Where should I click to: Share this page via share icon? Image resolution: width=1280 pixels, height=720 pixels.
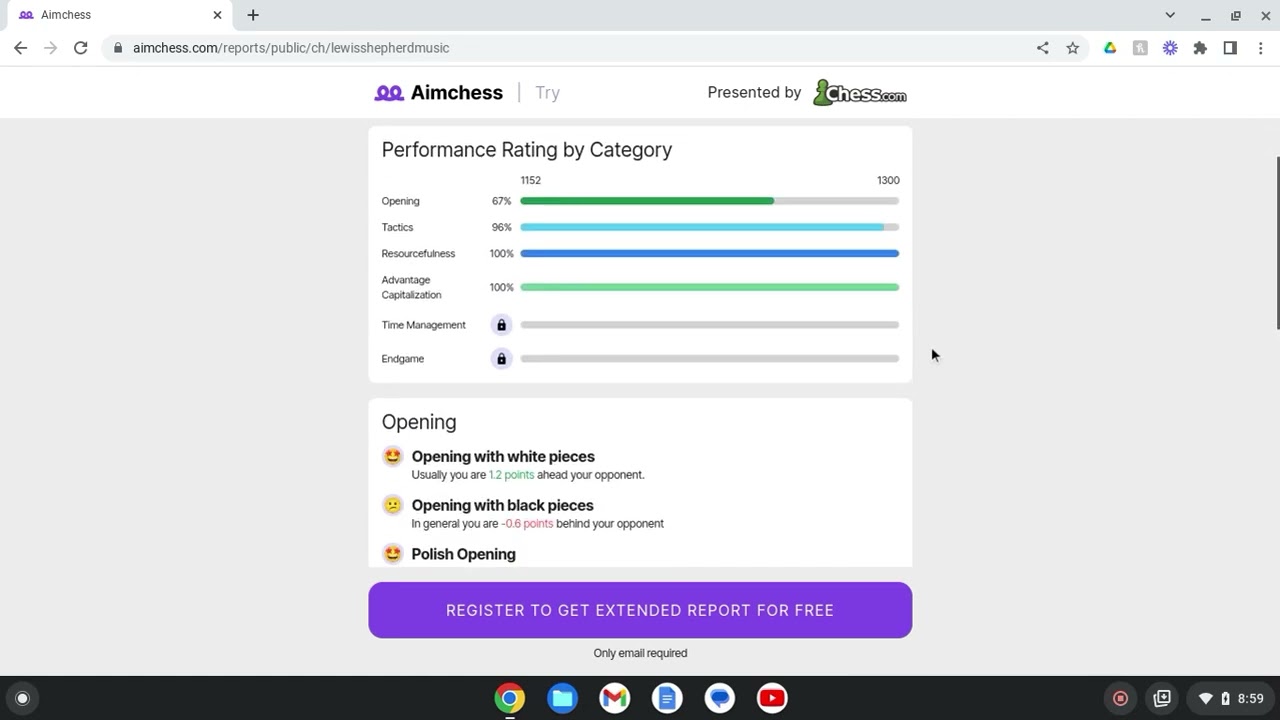tap(1043, 48)
